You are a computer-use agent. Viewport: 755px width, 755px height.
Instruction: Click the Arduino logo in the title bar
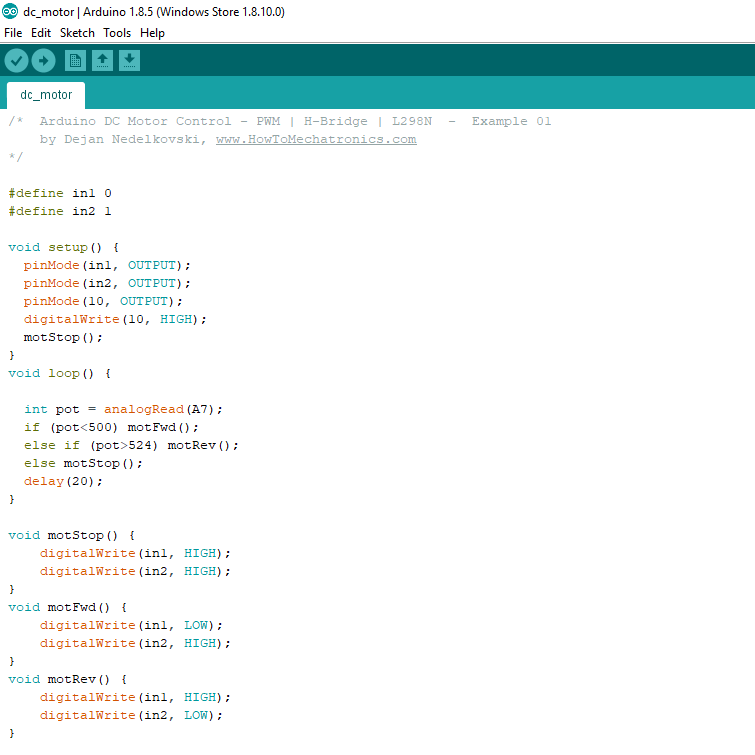[x=10, y=12]
